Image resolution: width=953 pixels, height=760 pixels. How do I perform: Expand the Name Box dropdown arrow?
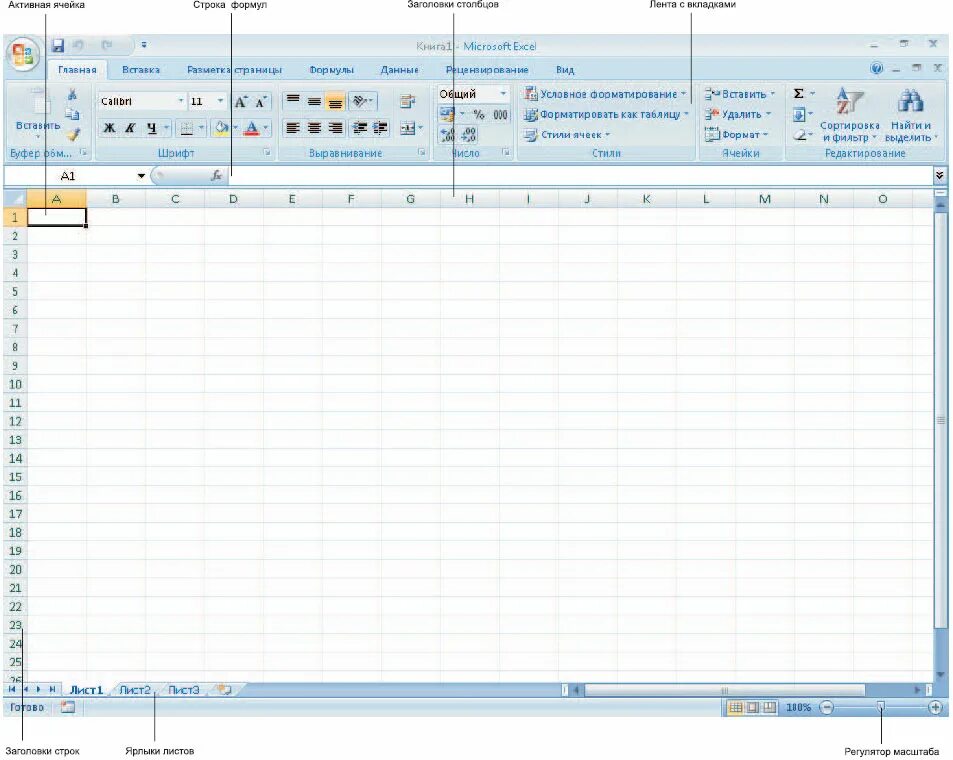[x=141, y=176]
